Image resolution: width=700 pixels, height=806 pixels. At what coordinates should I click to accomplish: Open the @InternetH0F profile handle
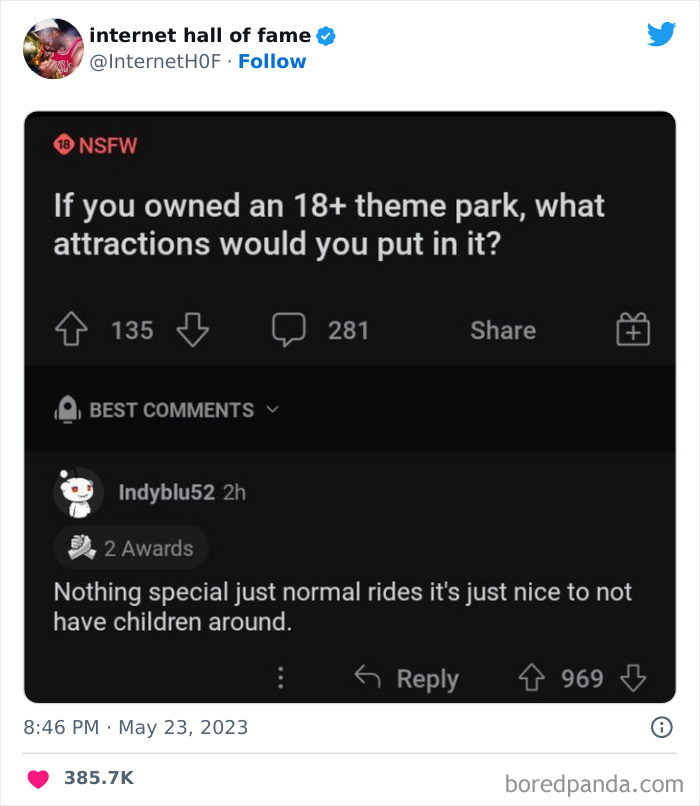point(155,61)
